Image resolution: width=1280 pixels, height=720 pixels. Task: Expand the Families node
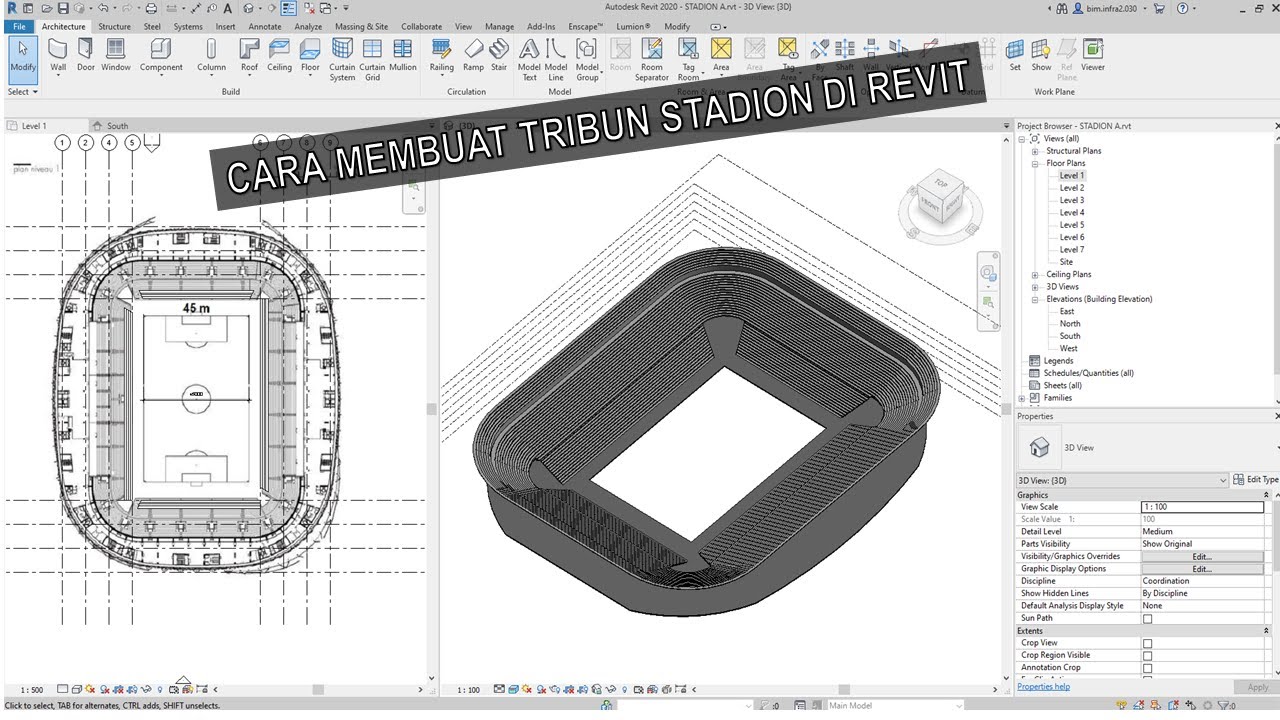pyautogui.click(x=1022, y=398)
